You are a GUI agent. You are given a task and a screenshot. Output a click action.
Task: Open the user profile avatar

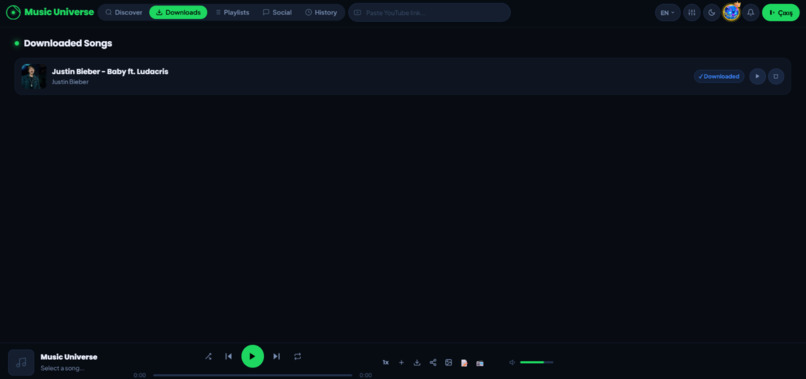pyautogui.click(x=731, y=13)
